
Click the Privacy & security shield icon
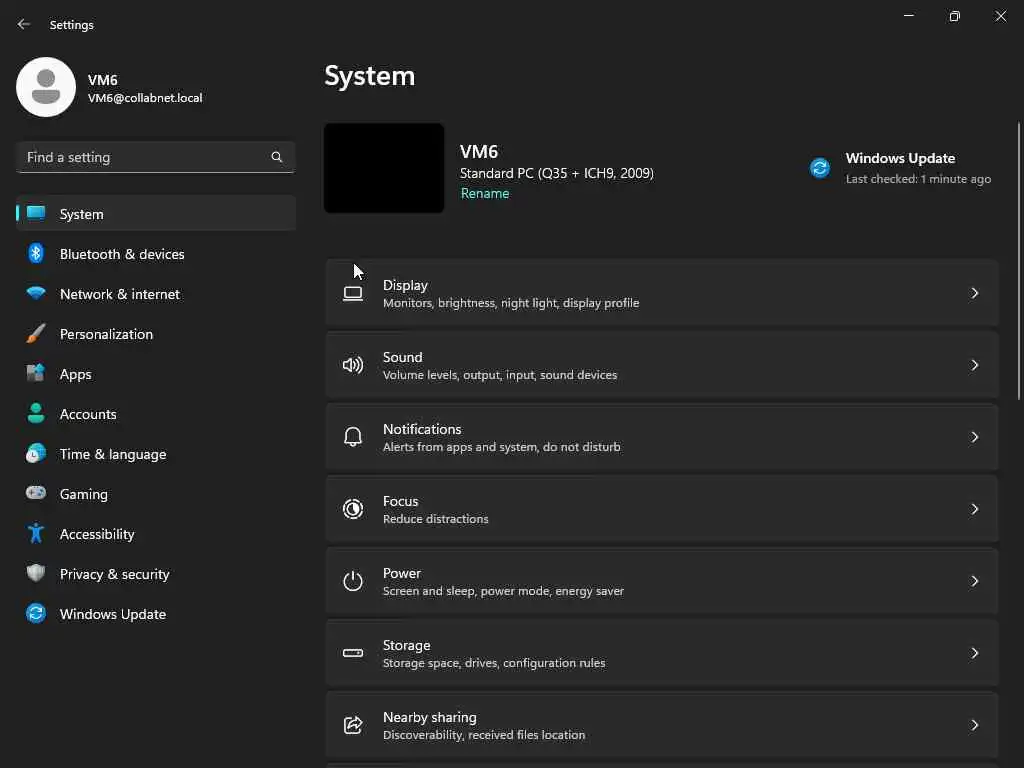36,574
